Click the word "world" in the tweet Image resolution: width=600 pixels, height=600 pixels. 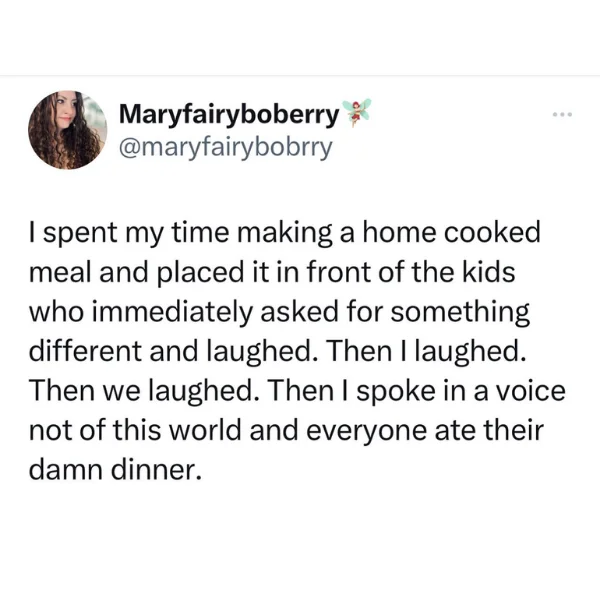click(205, 430)
